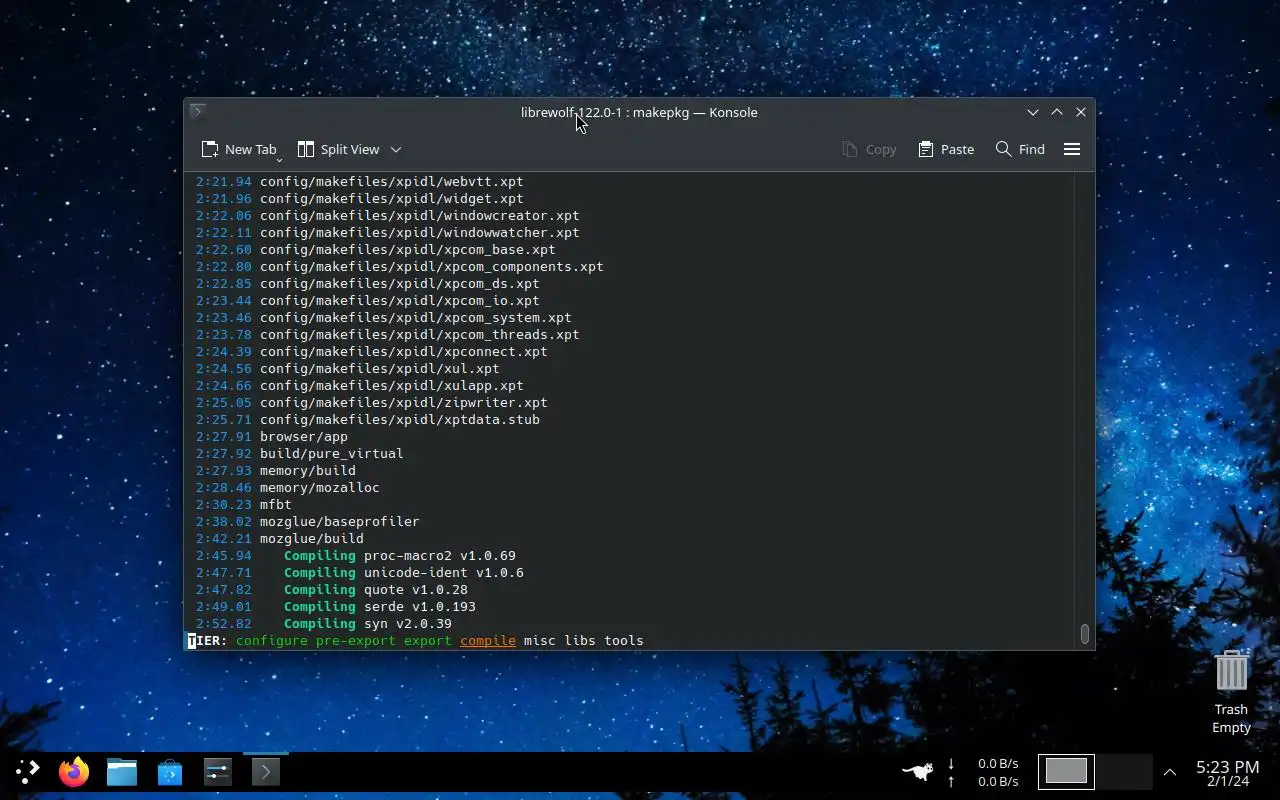Image resolution: width=1280 pixels, height=800 pixels.
Task: Show hidden system tray icons
Action: point(1170,772)
